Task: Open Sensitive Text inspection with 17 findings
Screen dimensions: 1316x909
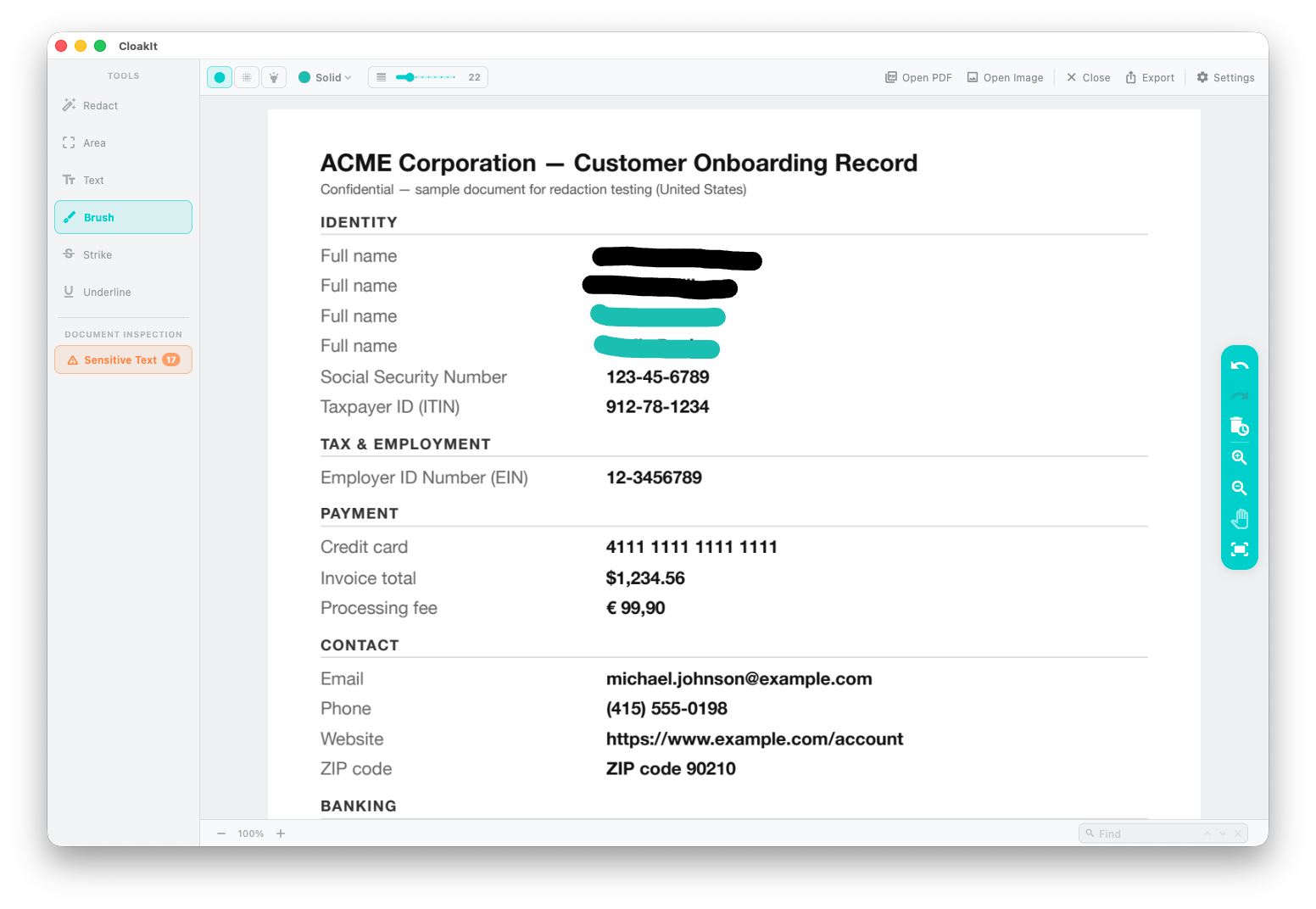Action: (x=123, y=360)
